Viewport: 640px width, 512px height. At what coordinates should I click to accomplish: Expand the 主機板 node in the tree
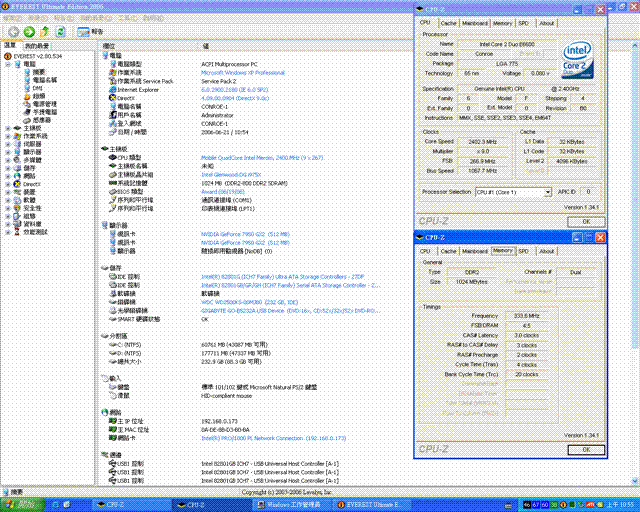[x=8, y=128]
